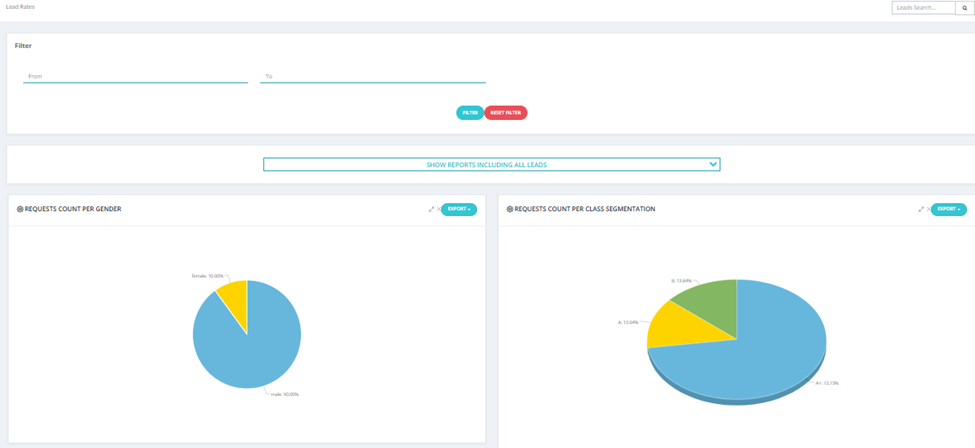The image size is (975, 448).
Task: Click the Lead Rates page title
Action: click(x=20, y=7)
